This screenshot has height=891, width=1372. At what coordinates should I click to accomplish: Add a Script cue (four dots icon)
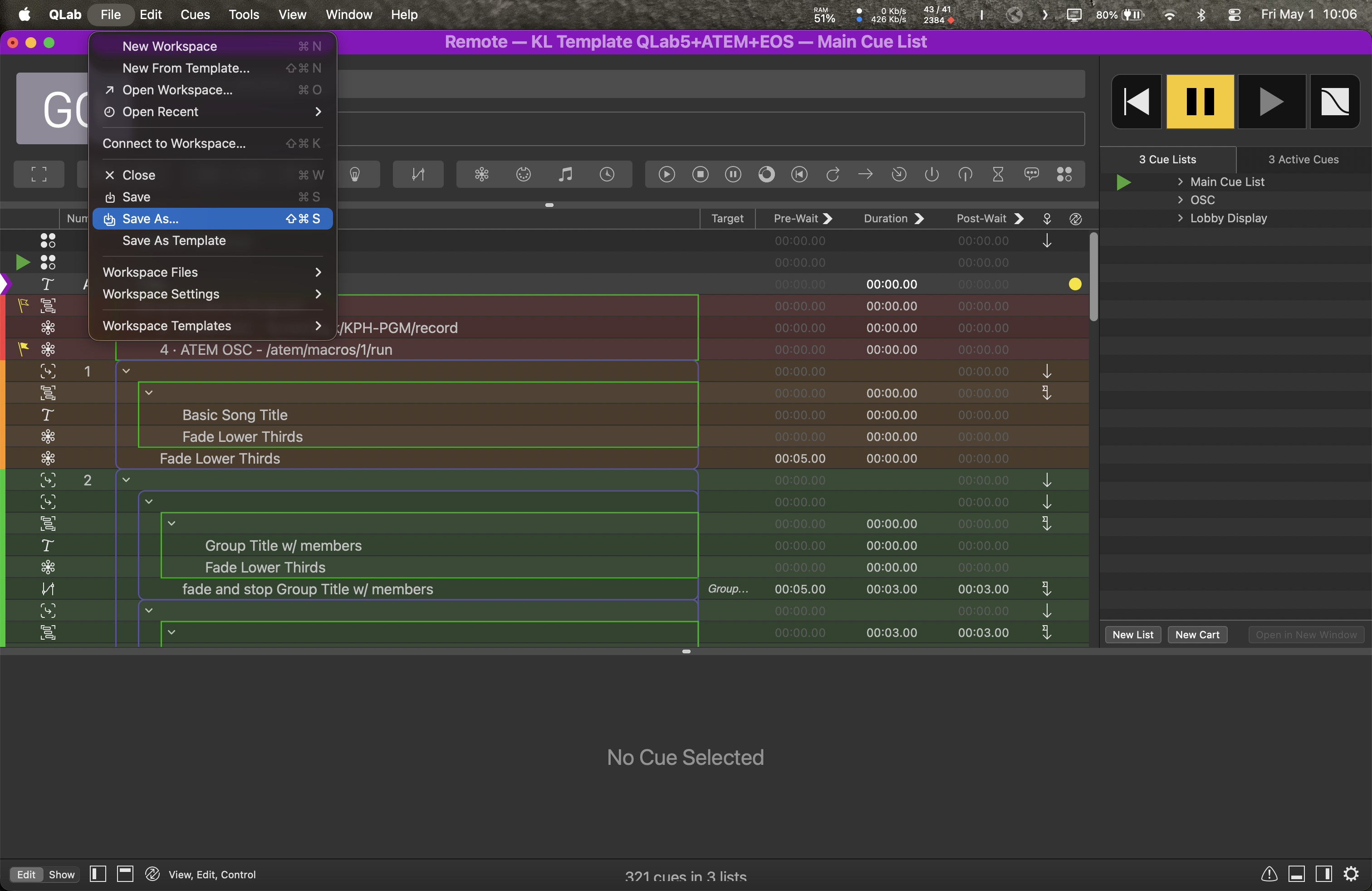(x=1064, y=174)
